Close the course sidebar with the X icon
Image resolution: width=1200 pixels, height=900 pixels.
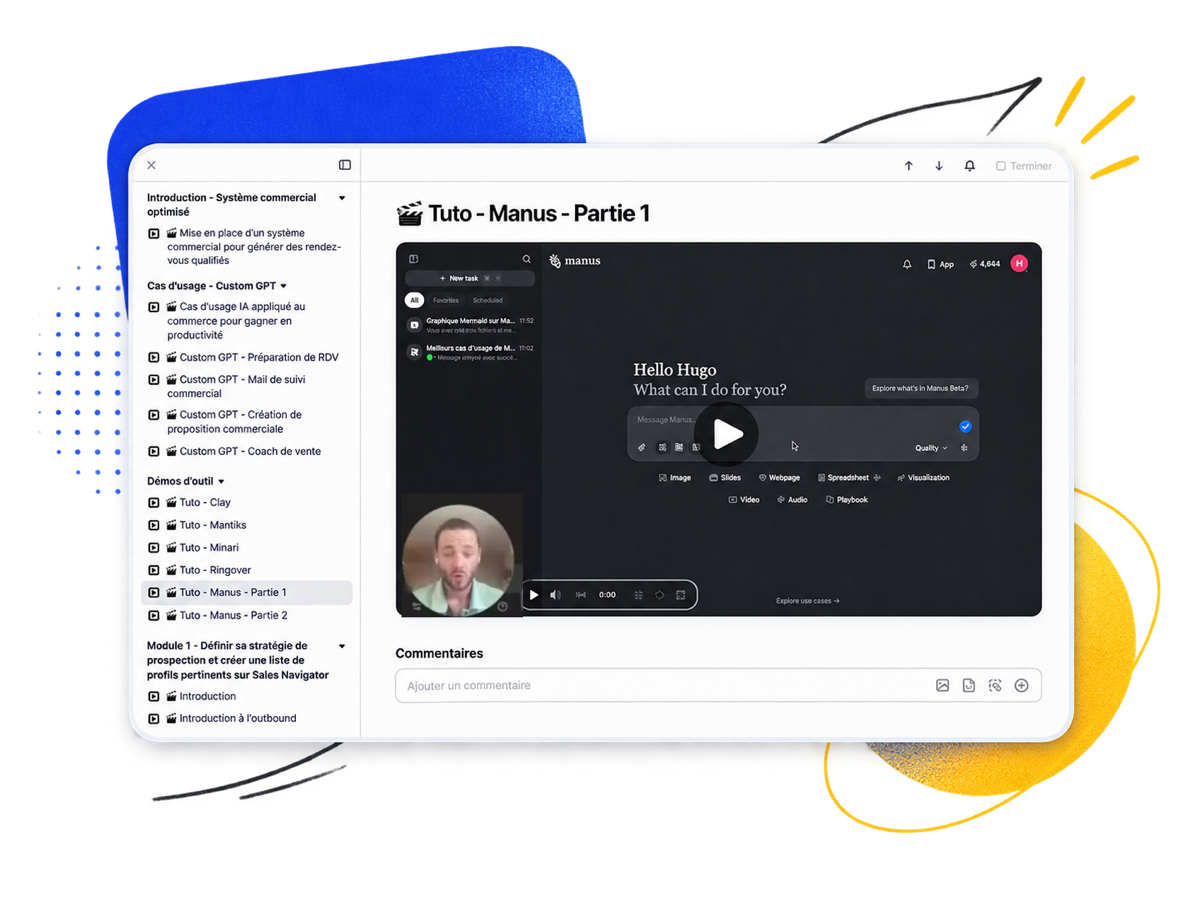pos(151,165)
